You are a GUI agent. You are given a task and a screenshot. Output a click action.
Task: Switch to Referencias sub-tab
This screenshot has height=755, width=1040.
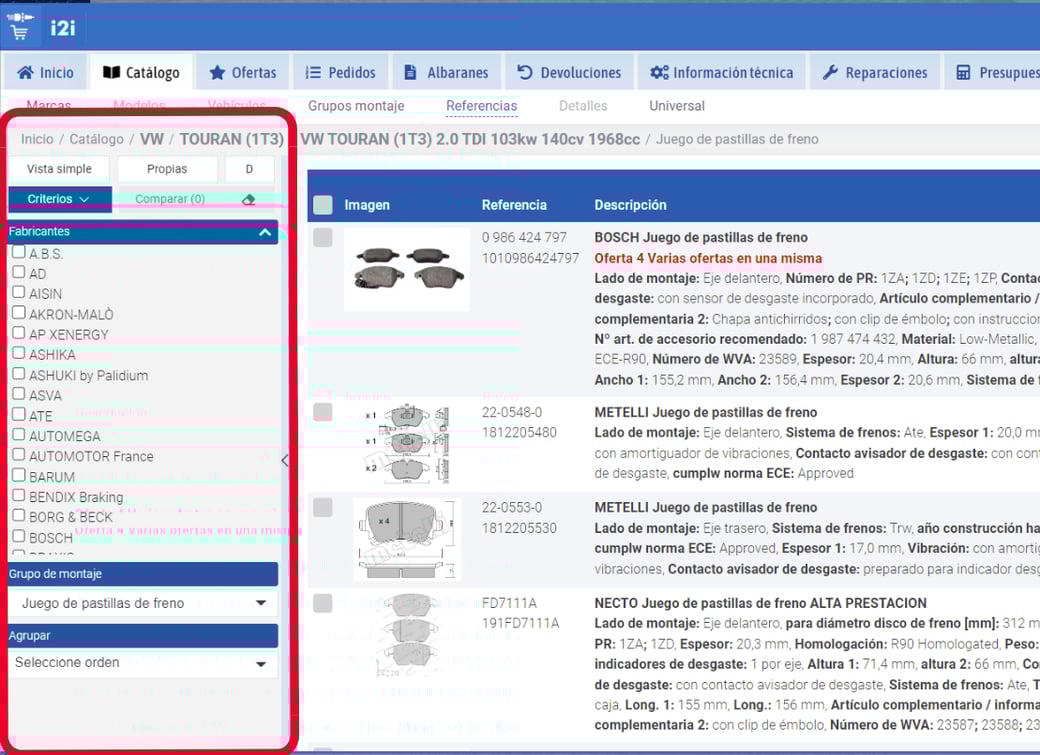[x=482, y=105]
